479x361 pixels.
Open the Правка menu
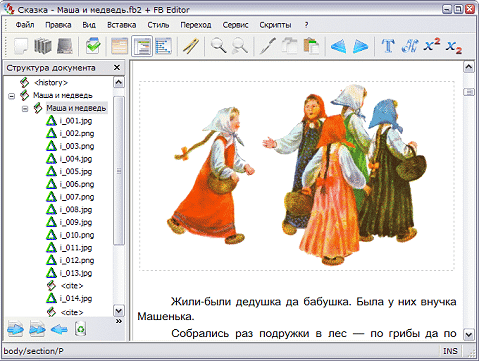click(x=58, y=25)
